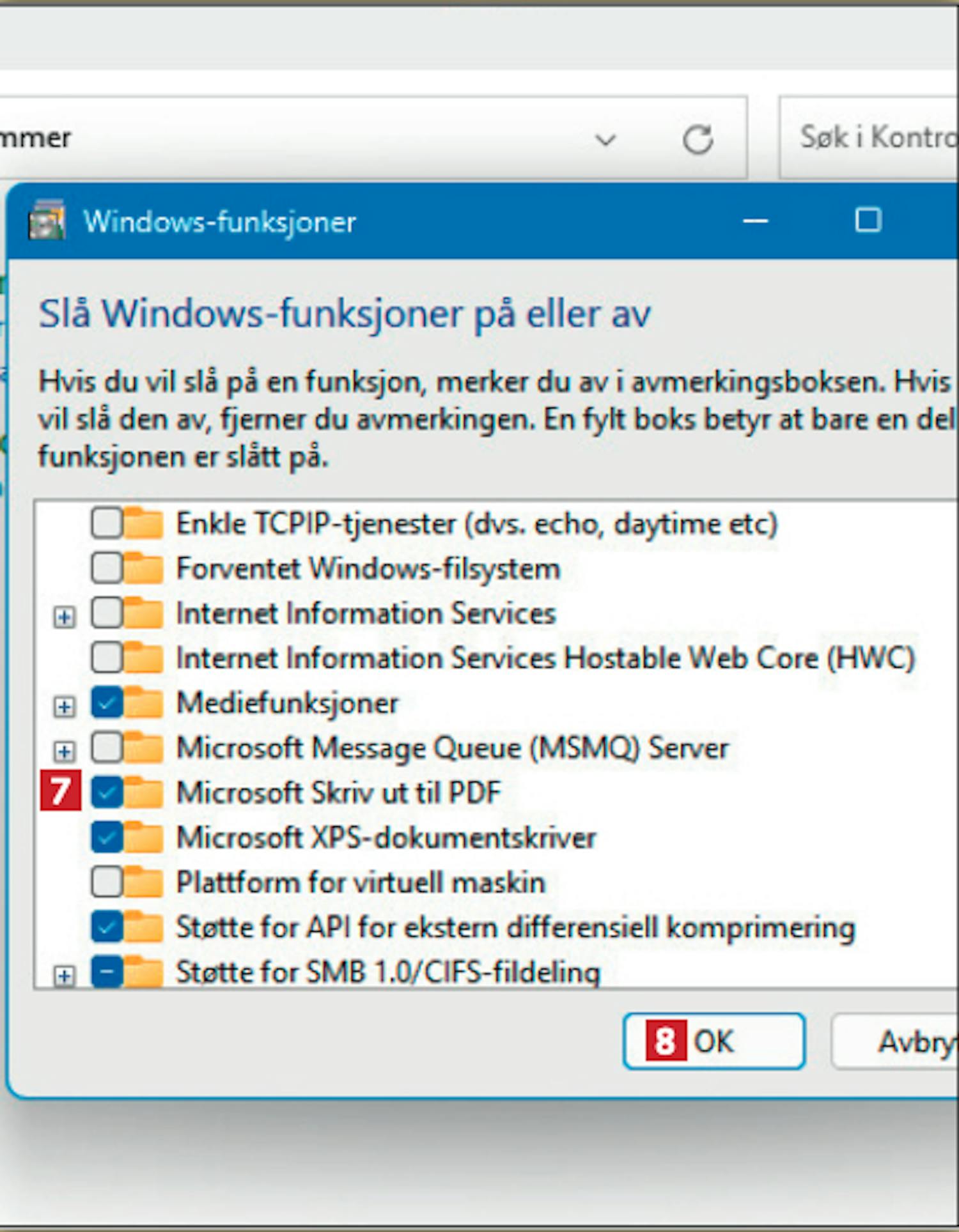The image size is (959, 1232).
Task: Tick Plattform for virtuell maskin checkbox
Action: (107, 882)
